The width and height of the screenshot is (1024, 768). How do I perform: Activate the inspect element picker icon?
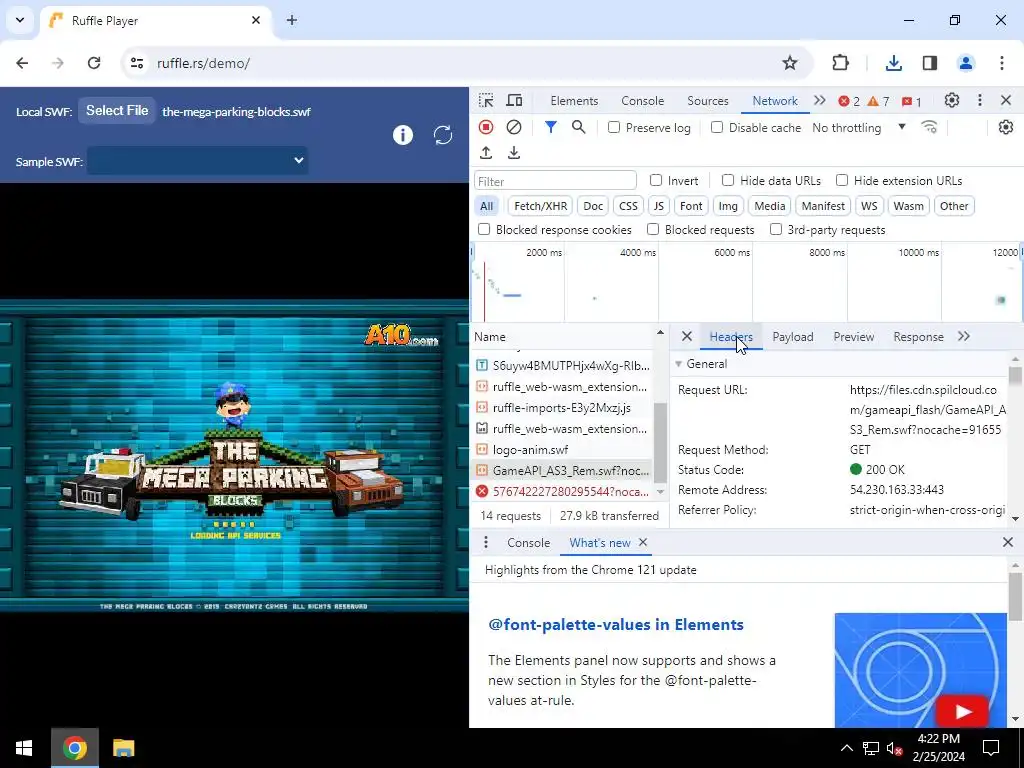coord(486,101)
